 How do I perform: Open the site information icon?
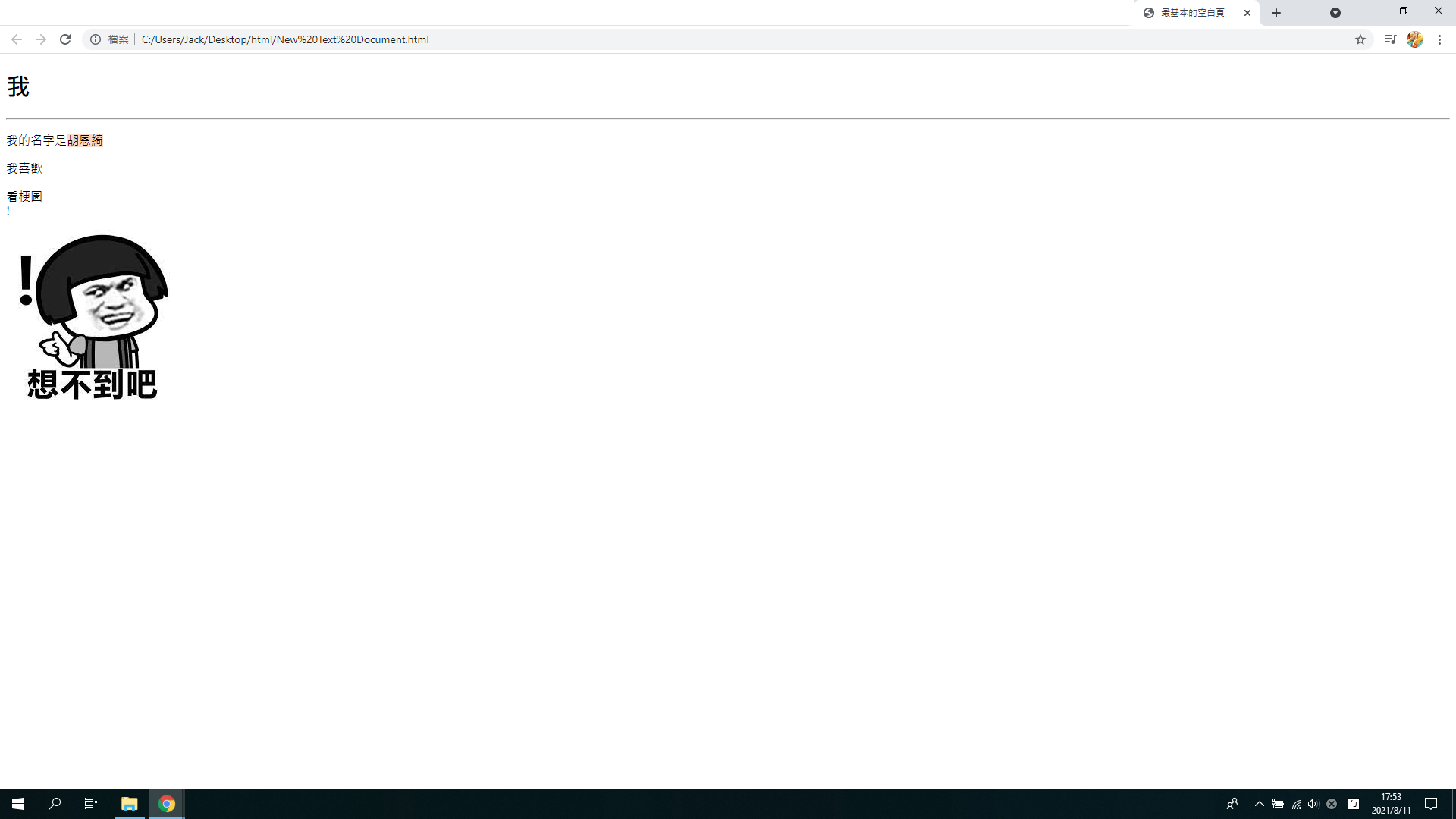96,39
